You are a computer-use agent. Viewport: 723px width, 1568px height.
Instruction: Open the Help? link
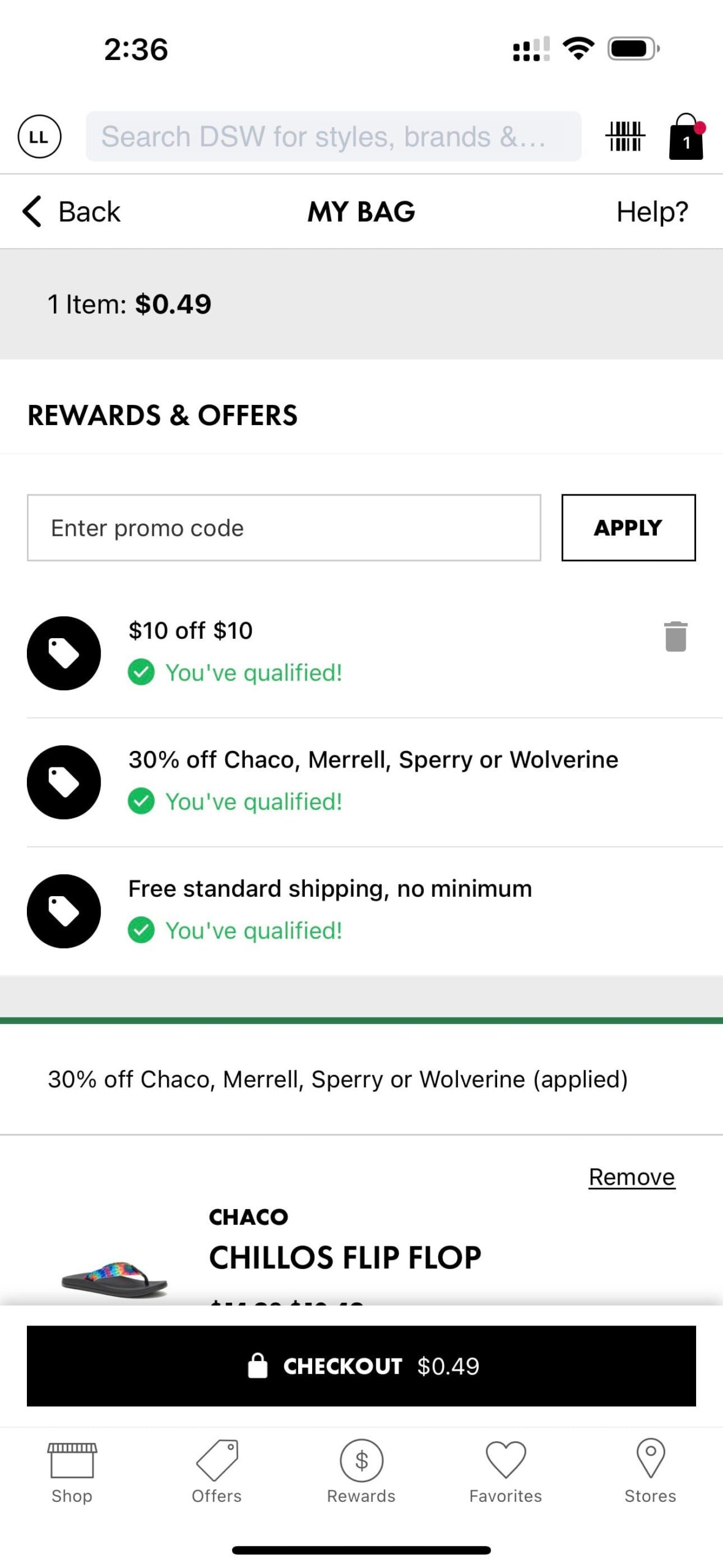[652, 212]
